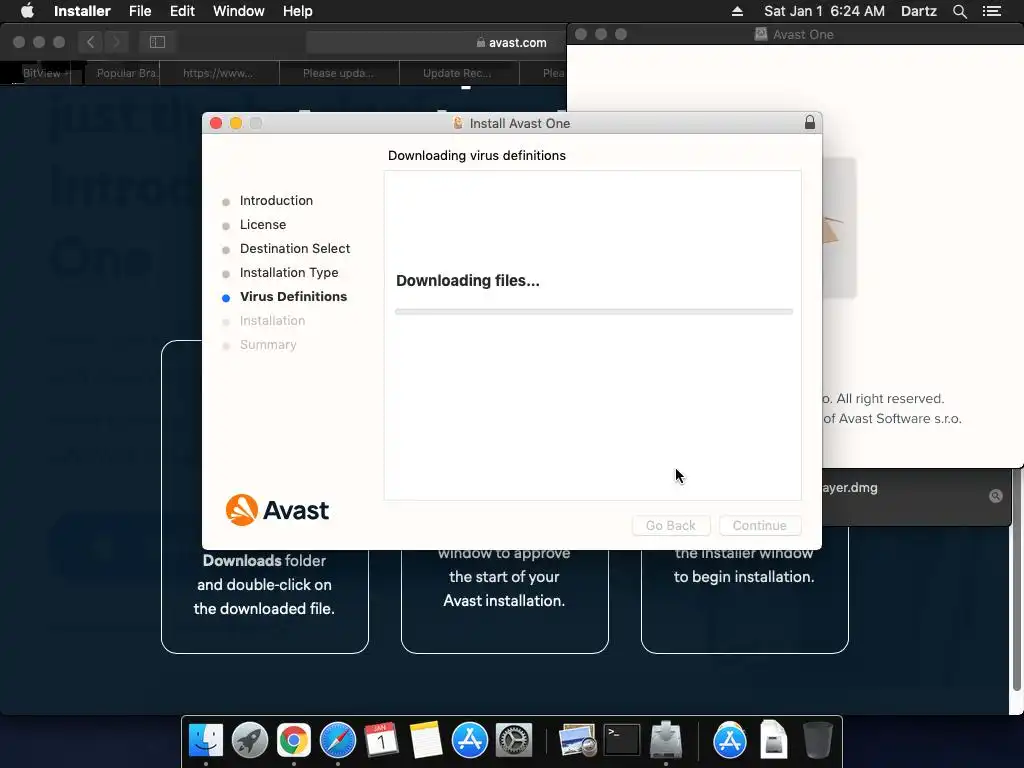This screenshot has height=768, width=1024.
Task: Click the Downloading files... label
Action: click(468, 281)
